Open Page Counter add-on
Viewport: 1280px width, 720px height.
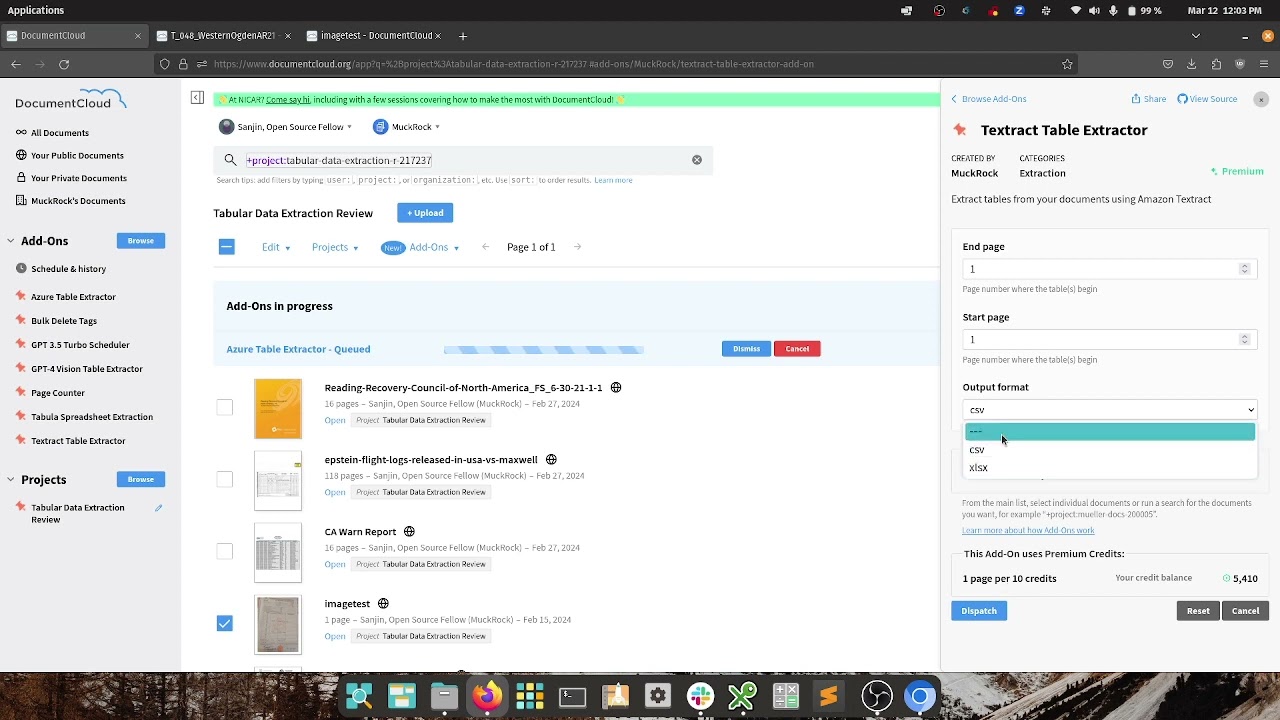tap(58, 393)
